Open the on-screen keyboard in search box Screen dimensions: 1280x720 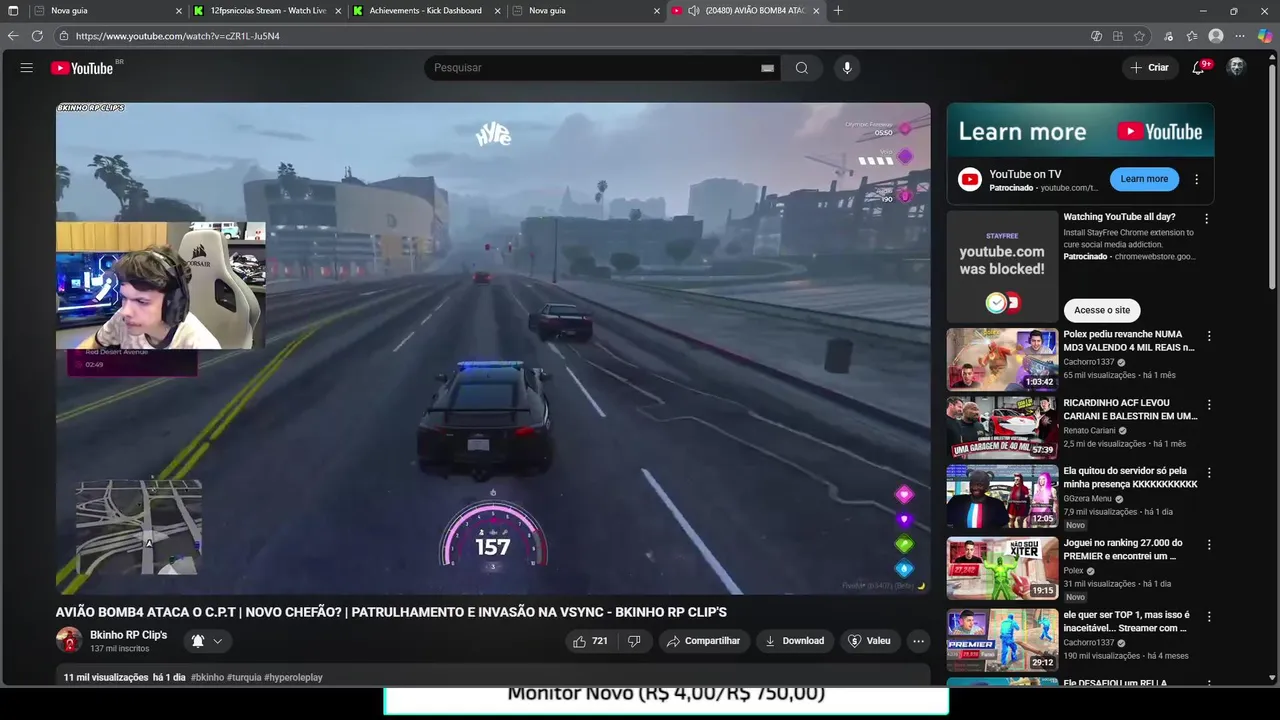tap(767, 68)
